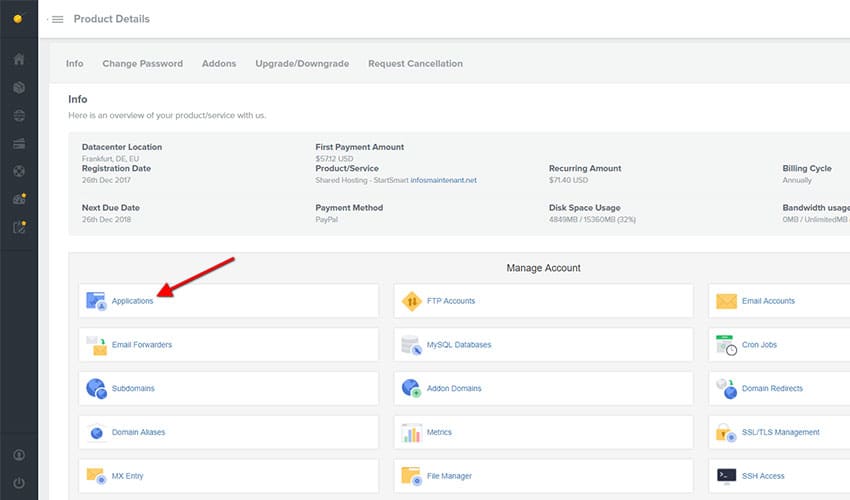This screenshot has width=850, height=500.
Task: Click the Applications icon
Action: [x=96, y=300]
